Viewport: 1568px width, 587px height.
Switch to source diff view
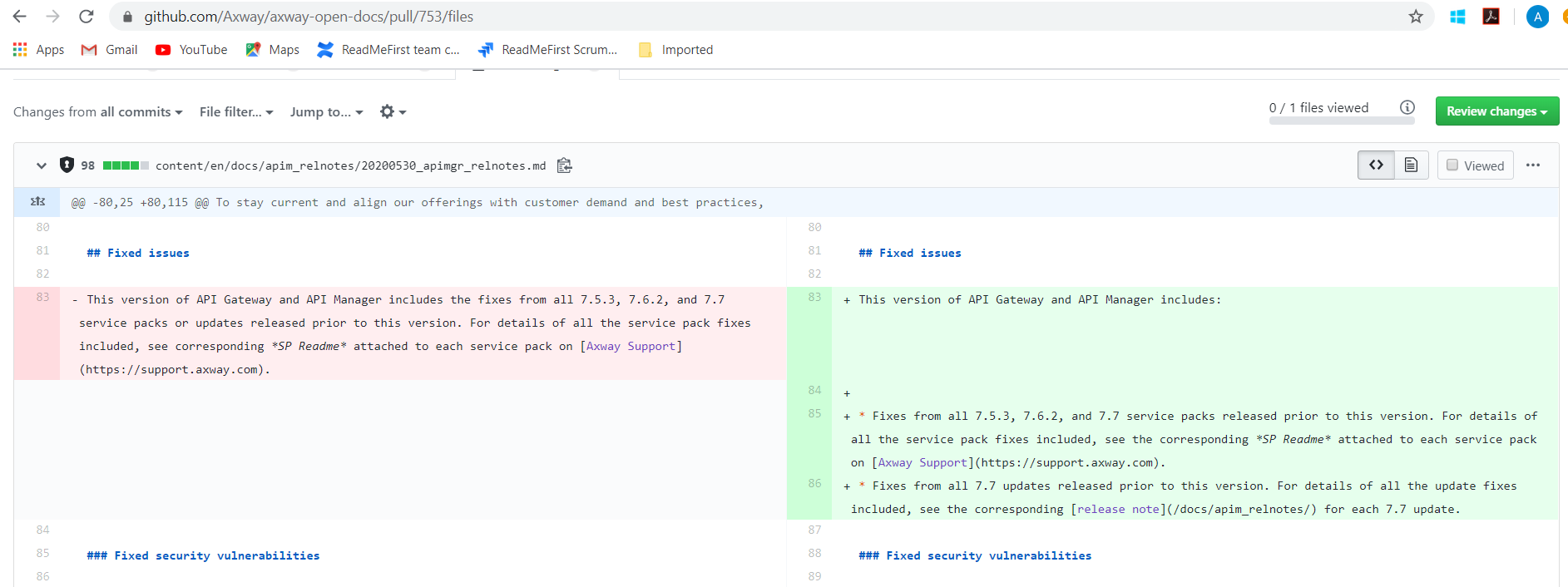click(1376, 165)
